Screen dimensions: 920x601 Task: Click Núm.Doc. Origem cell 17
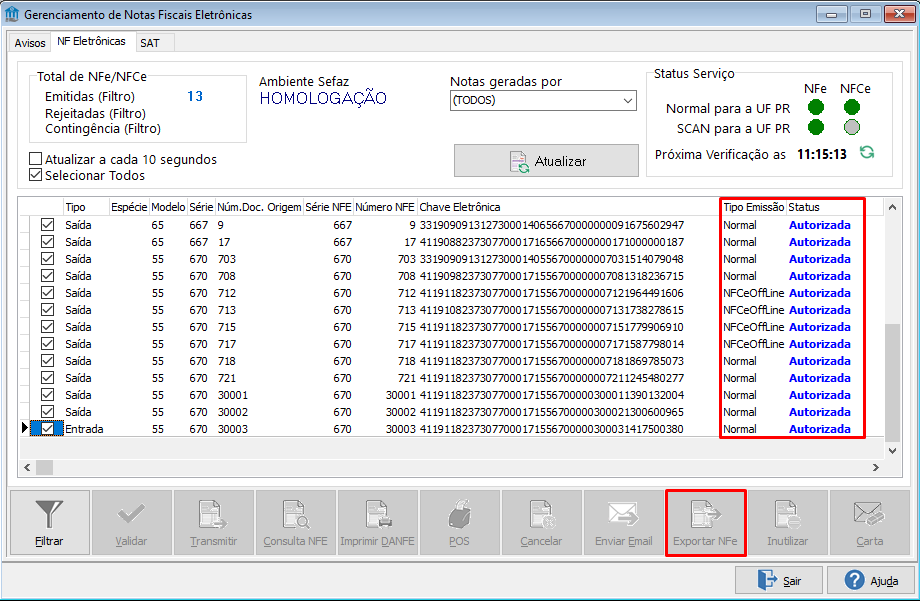coord(224,242)
